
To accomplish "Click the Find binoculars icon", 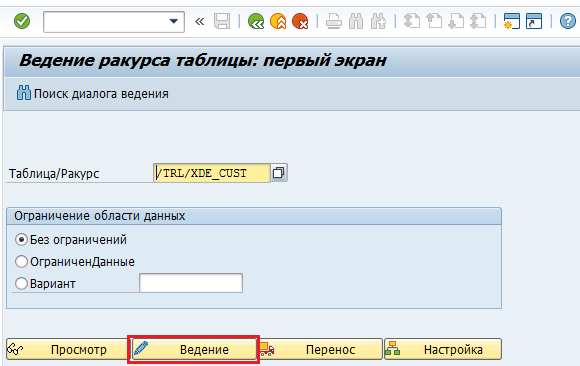I will (356, 21).
